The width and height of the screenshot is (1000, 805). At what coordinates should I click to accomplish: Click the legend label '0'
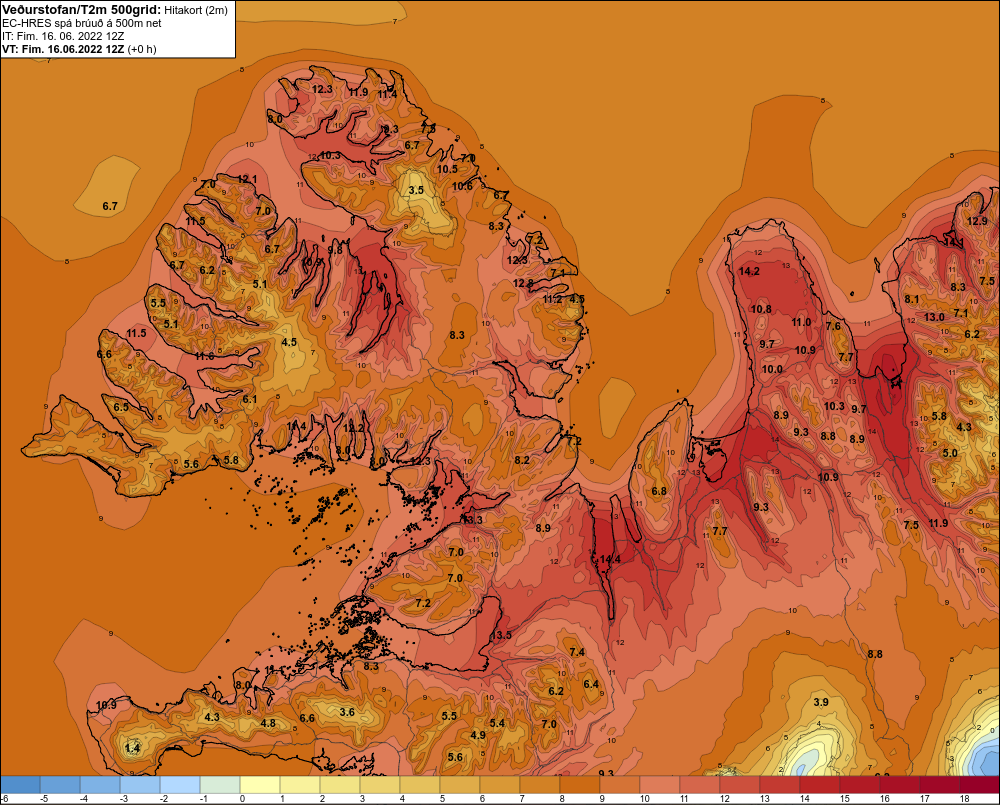tap(242, 799)
